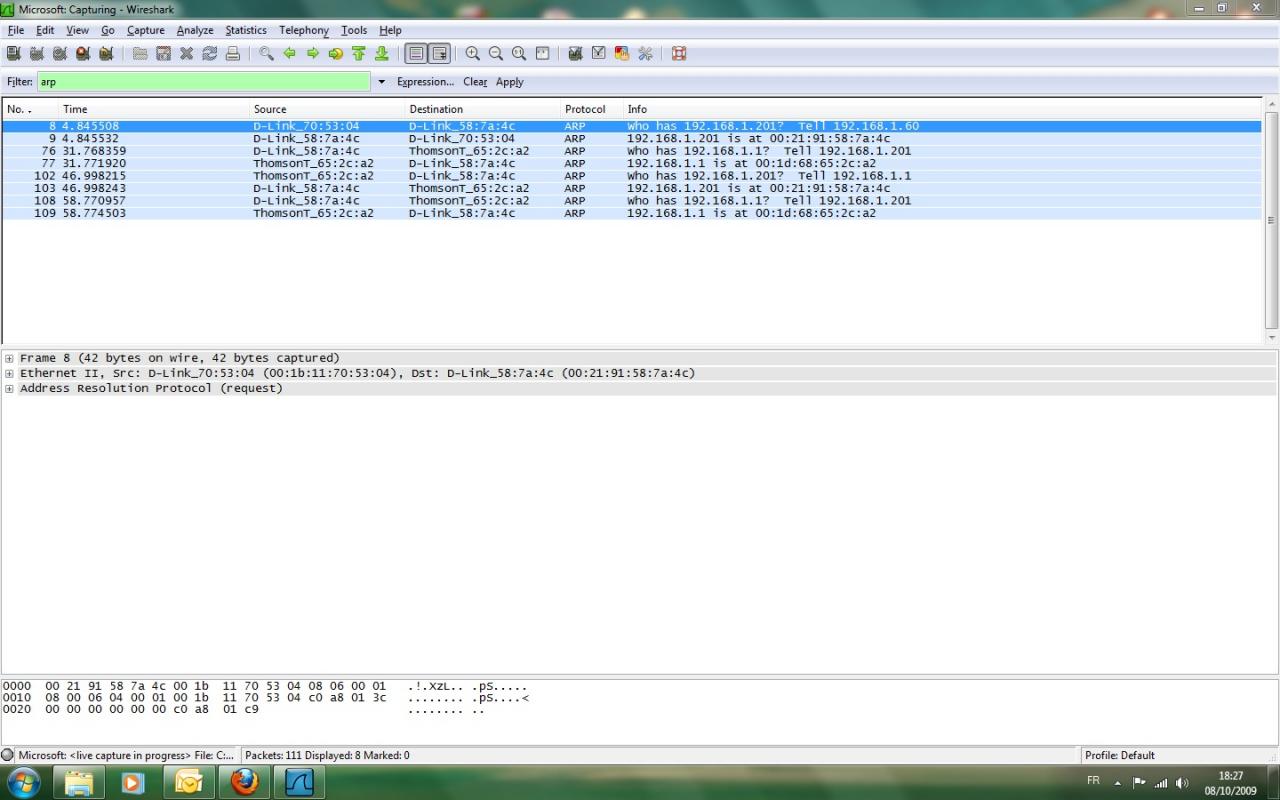Select packet 76 in the list
1280x800 pixels.
coord(632,151)
